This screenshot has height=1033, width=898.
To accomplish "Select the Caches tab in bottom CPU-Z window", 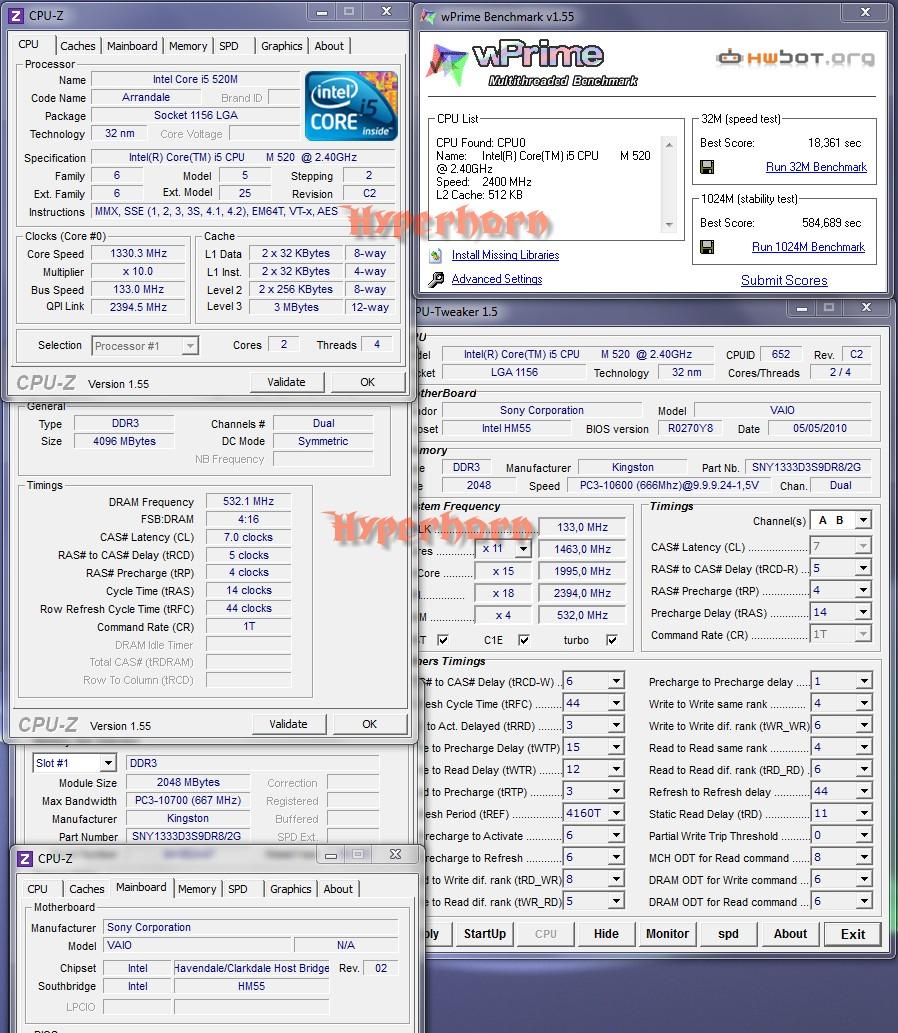I will click(86, 889).
